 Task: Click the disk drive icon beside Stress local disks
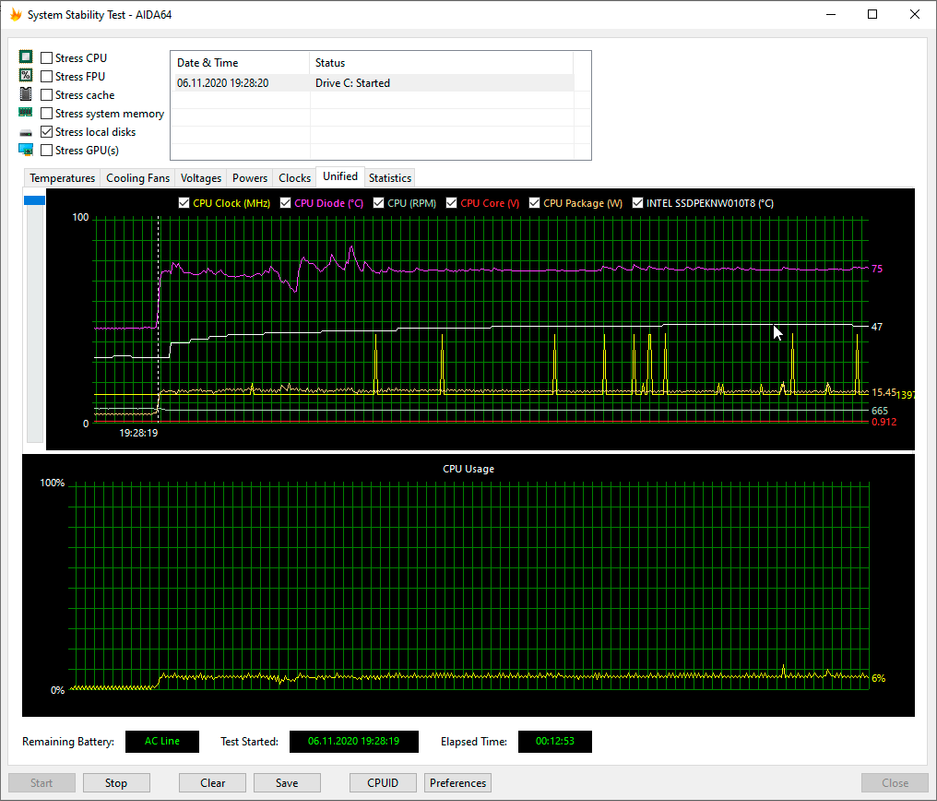pos(26,133)
